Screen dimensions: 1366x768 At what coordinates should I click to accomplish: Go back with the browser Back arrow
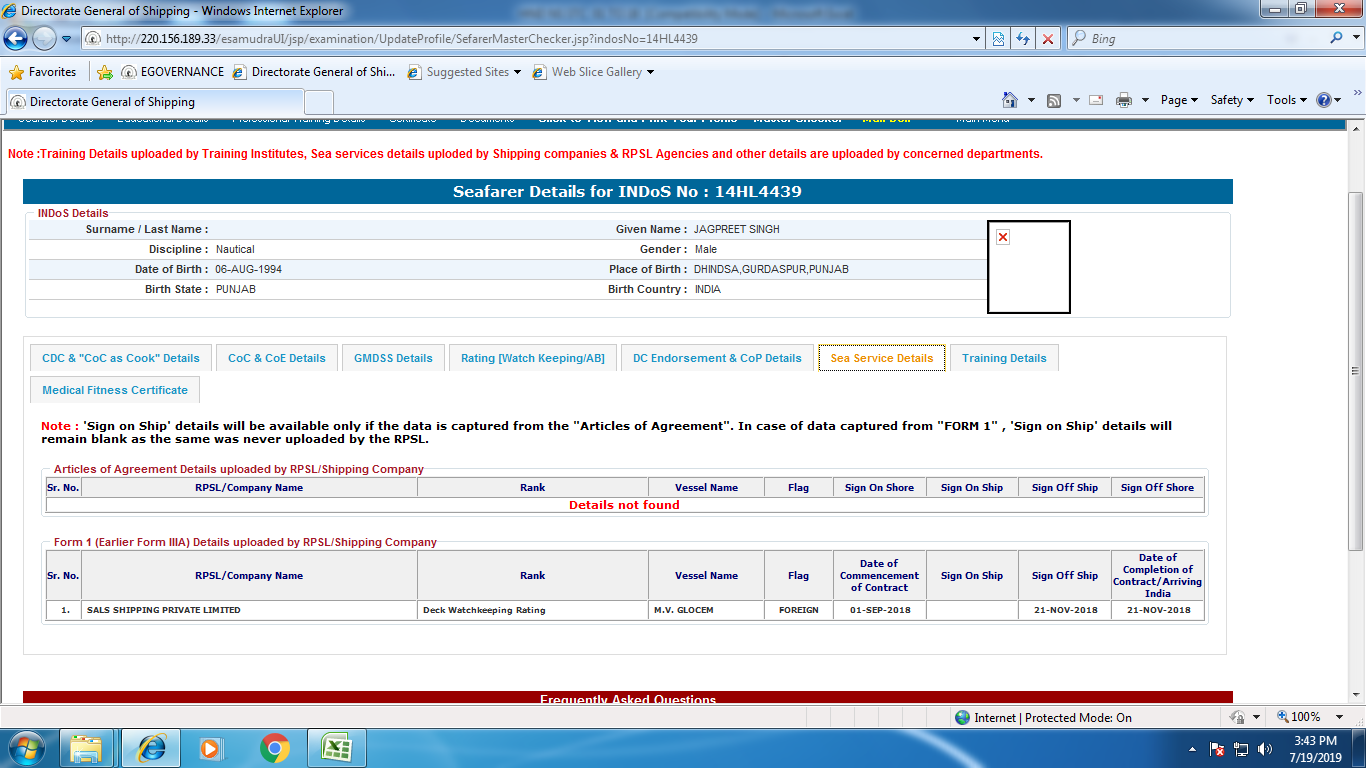point(16,38)
